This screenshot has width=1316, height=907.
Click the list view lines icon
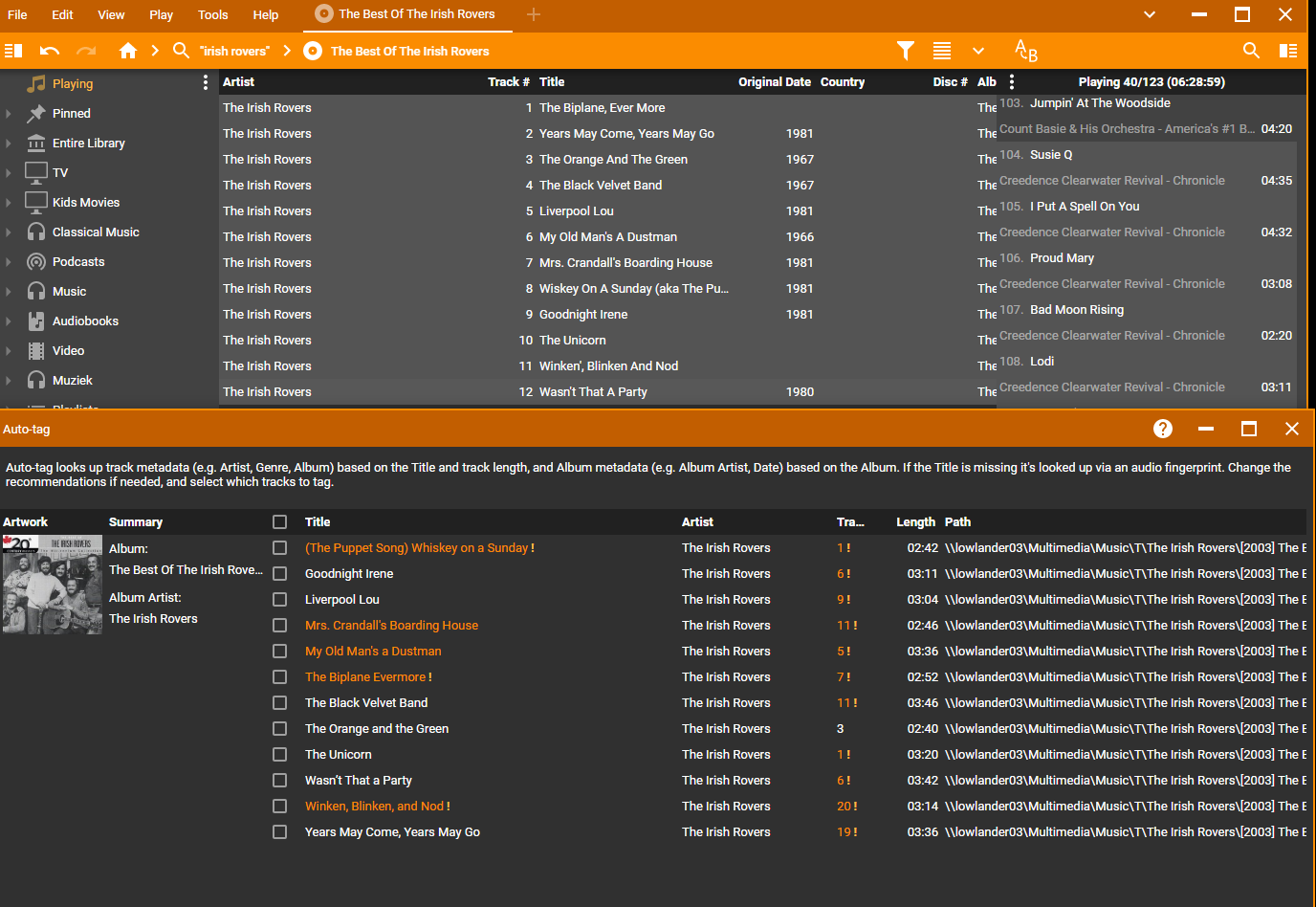pos(942,51)
